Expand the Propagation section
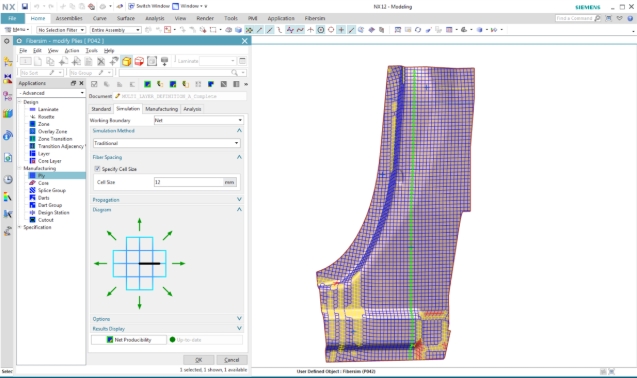Image resolution: width=637 pixels, height=378 pixels. point(239,200)
